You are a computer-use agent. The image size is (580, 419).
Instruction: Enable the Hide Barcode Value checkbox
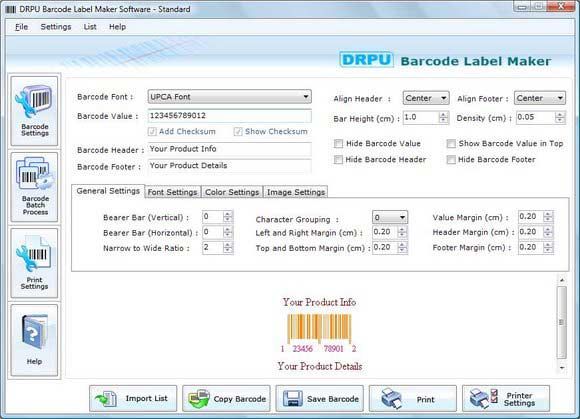338,143
